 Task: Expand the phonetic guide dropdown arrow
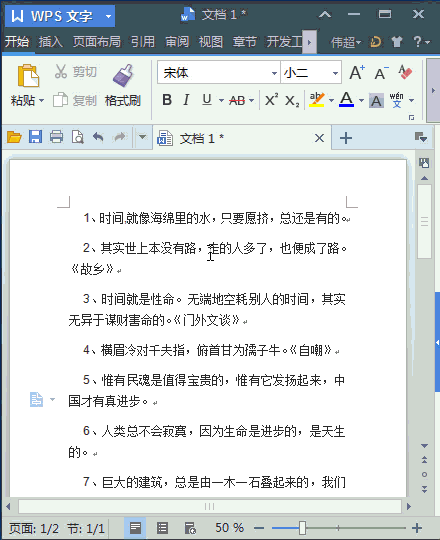pyautogui.click(x=411, y=101)
